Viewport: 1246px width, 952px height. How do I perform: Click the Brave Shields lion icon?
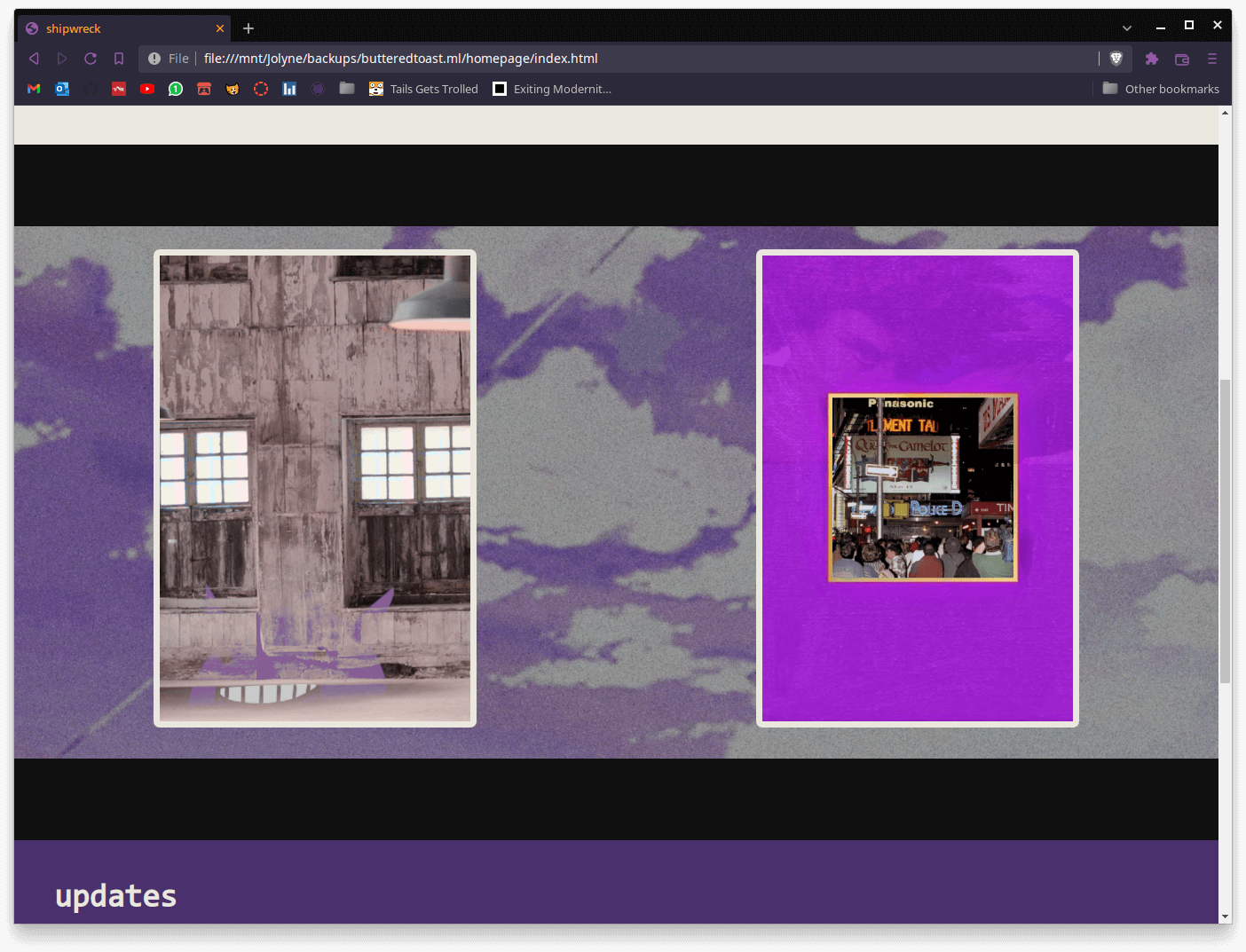1116,59
